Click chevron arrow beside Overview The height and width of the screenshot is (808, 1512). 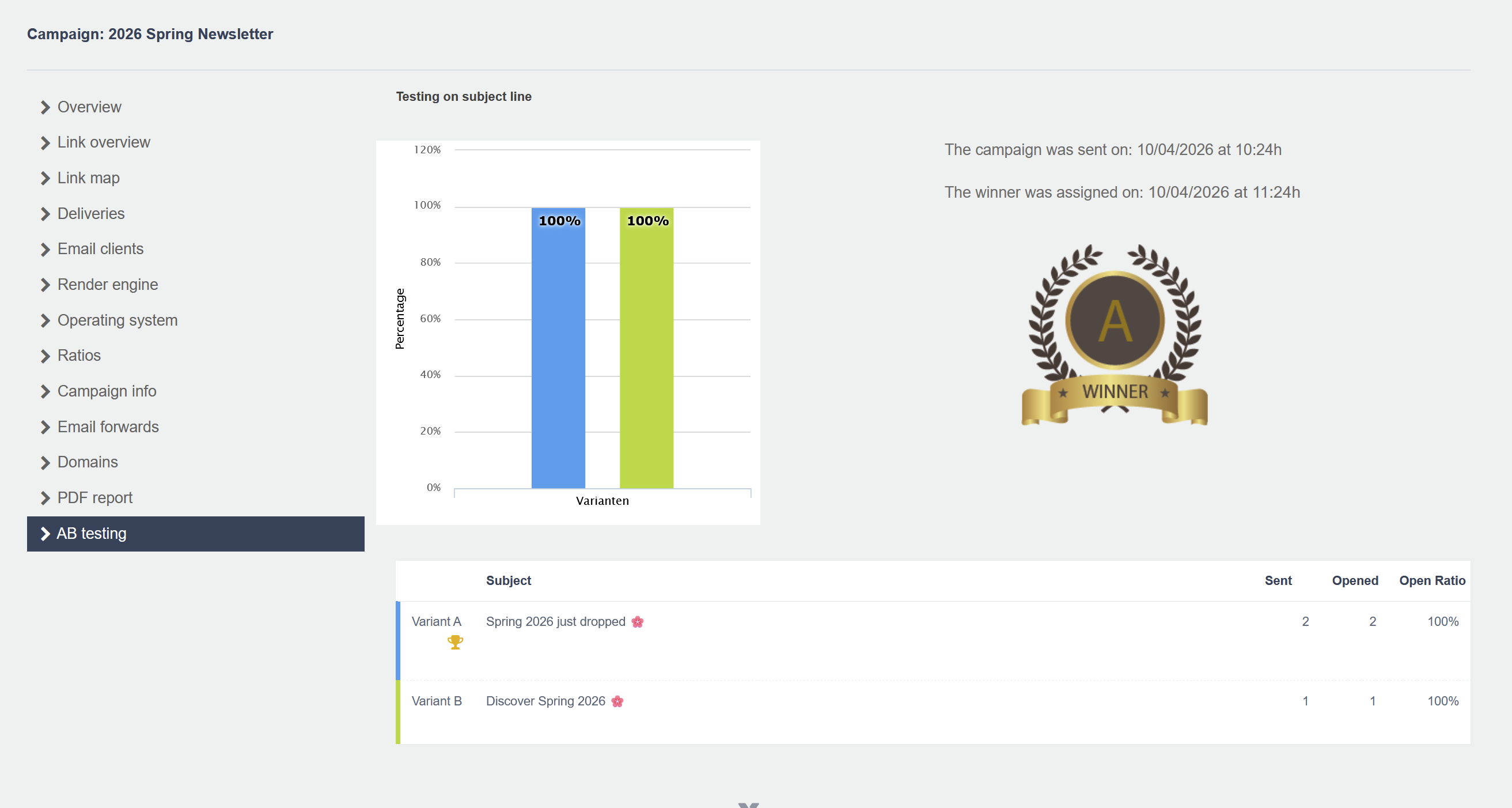coord(45,107)
